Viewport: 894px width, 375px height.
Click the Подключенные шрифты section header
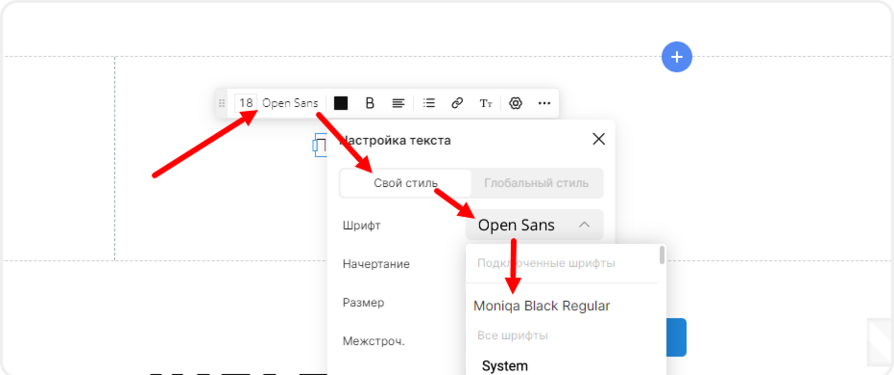pos(546,264)
